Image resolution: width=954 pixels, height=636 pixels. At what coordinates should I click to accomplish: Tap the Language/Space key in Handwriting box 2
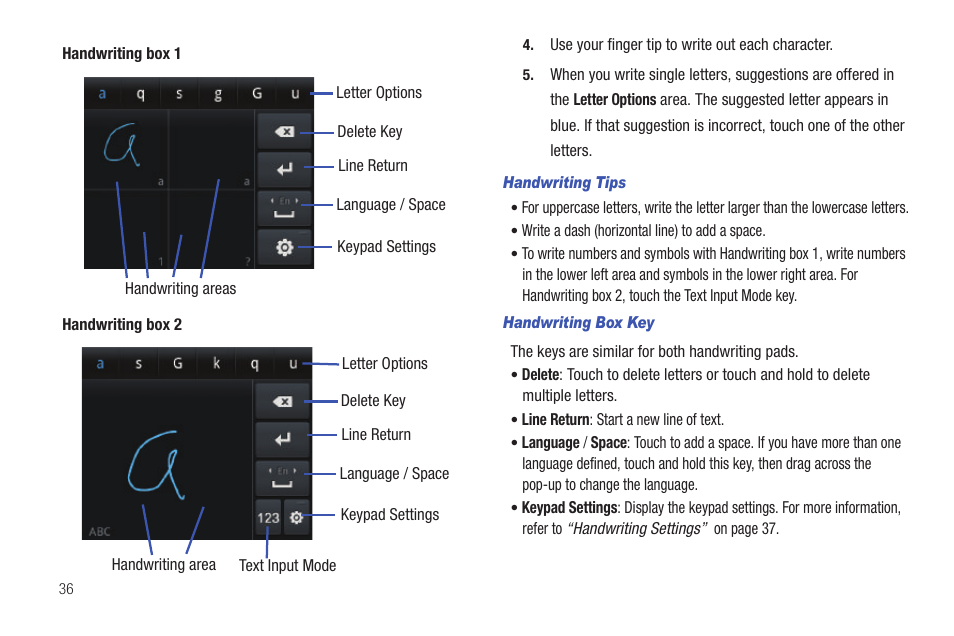click(x=282, y=478)
